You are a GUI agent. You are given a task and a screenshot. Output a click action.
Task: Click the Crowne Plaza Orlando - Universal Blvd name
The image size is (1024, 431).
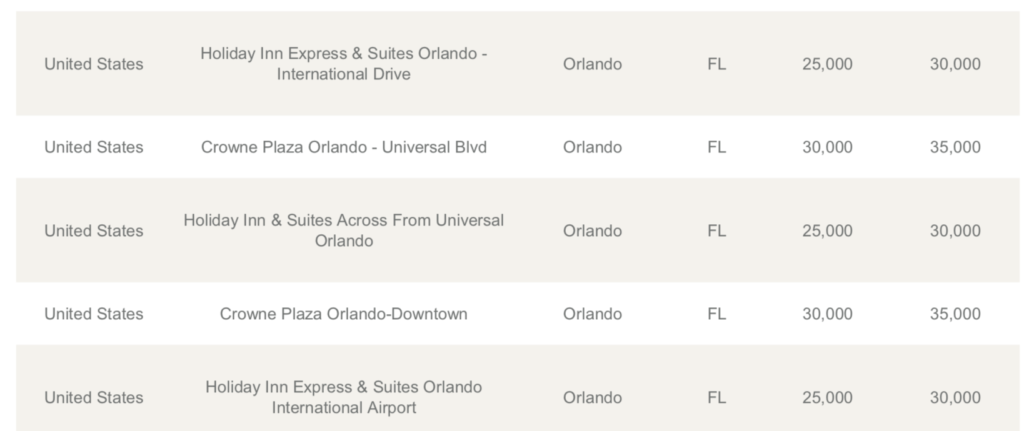click(x=344, y=147)
